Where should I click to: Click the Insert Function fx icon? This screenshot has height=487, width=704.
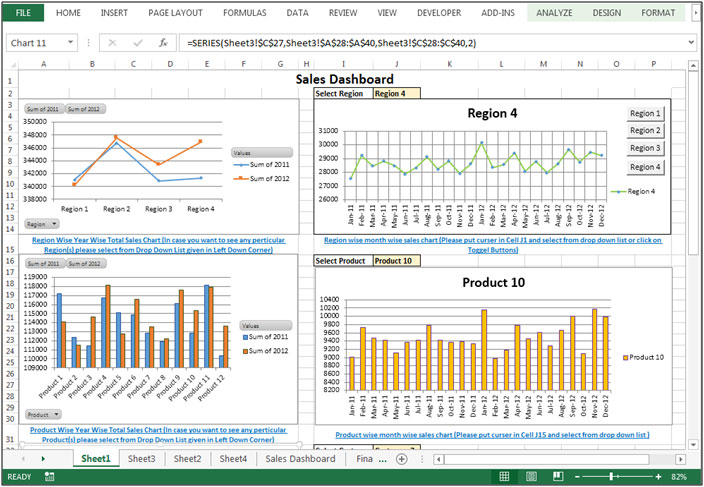coord(163,43)
